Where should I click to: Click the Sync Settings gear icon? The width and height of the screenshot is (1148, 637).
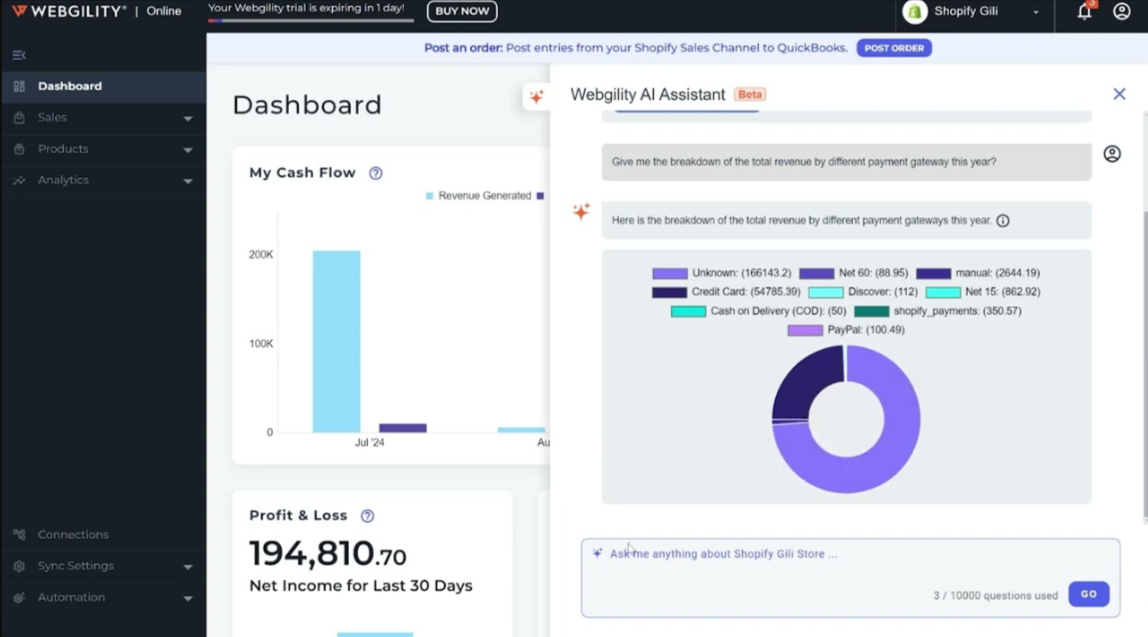[19, 566]
